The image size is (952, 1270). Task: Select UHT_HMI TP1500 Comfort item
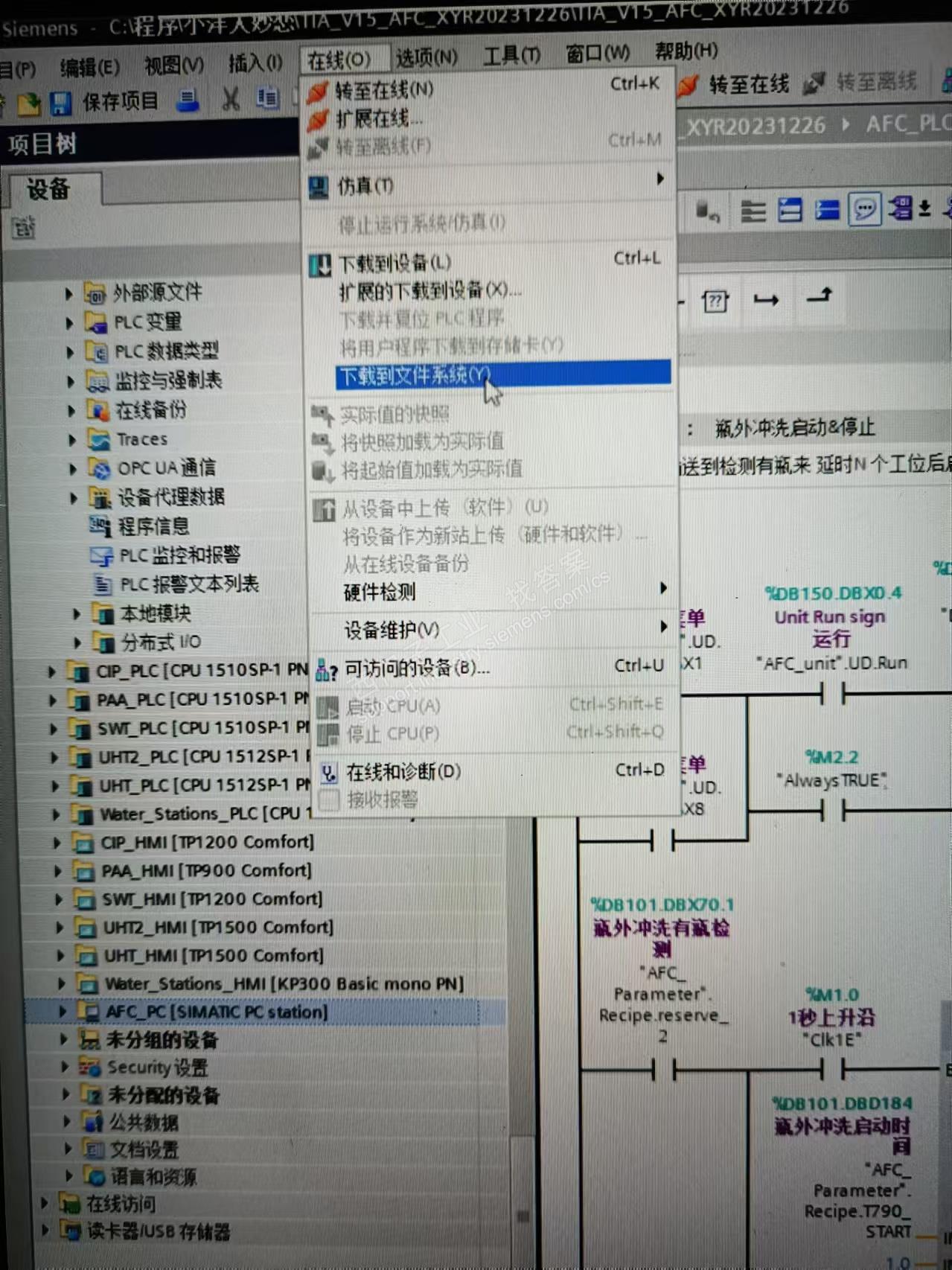coord(214,955)
